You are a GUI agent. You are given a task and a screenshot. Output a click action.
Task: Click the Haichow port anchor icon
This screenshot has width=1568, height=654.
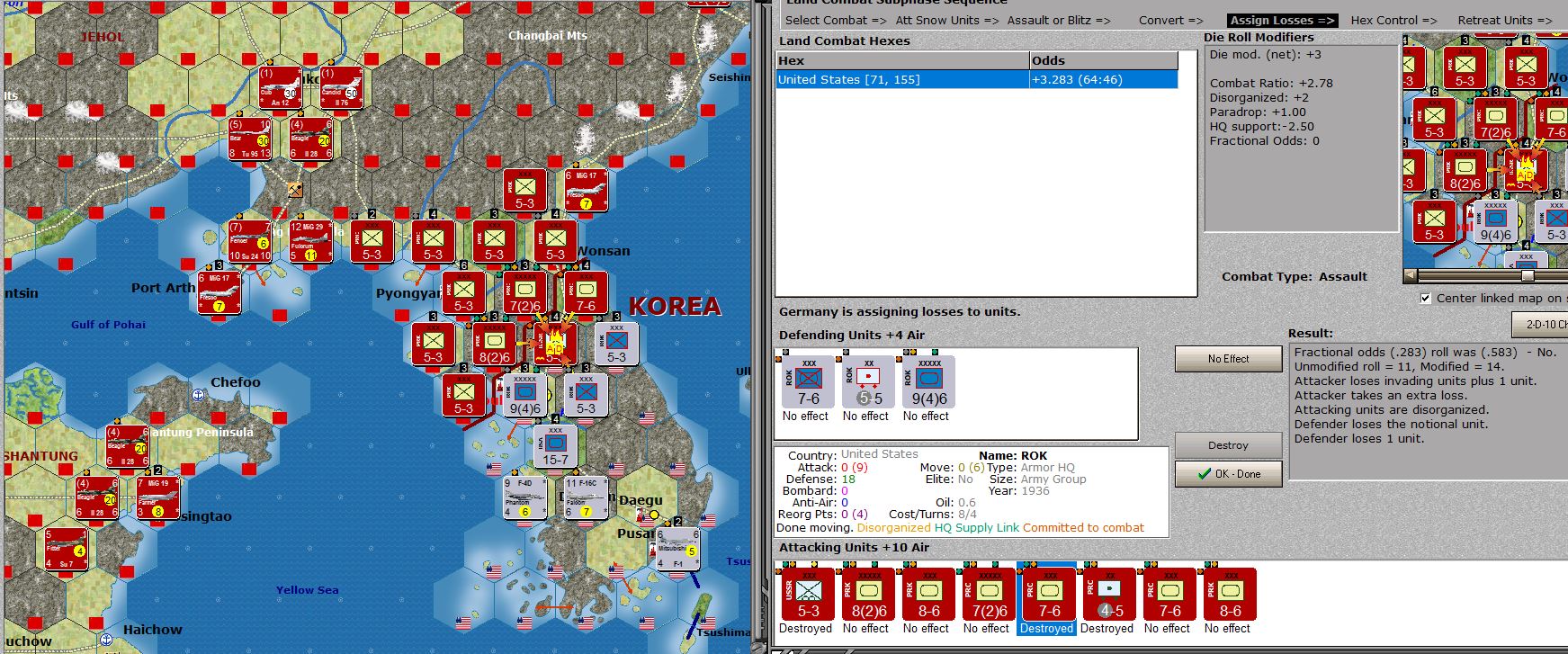[x=106, y=639]
